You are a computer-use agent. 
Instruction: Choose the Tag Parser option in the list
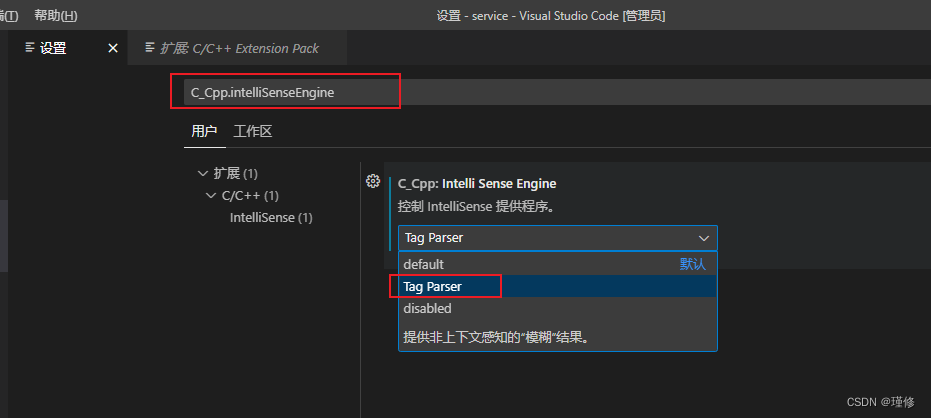pyautogui.click(x=558, y=286)
